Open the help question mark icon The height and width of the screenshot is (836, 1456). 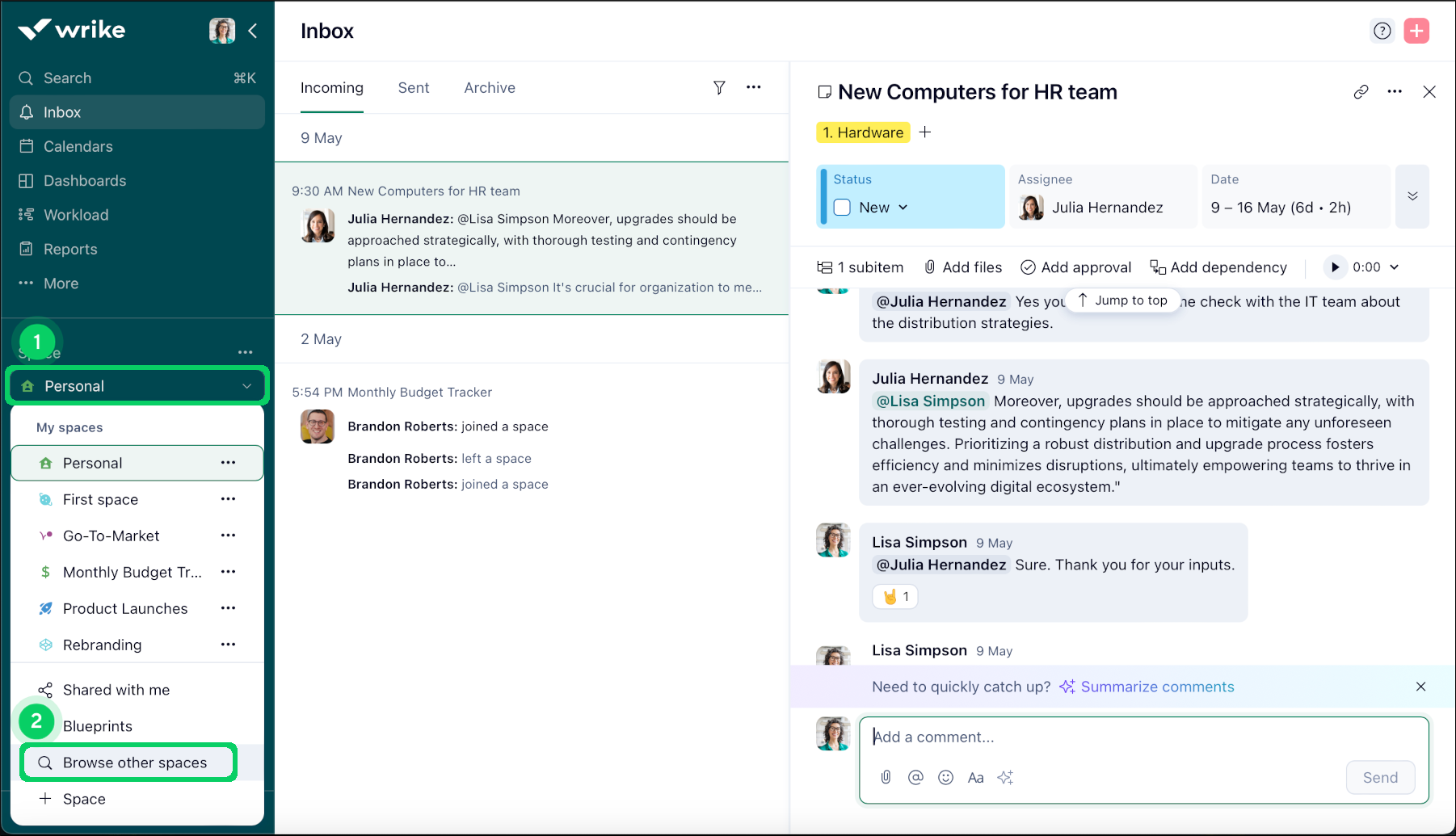point(1382,31)
